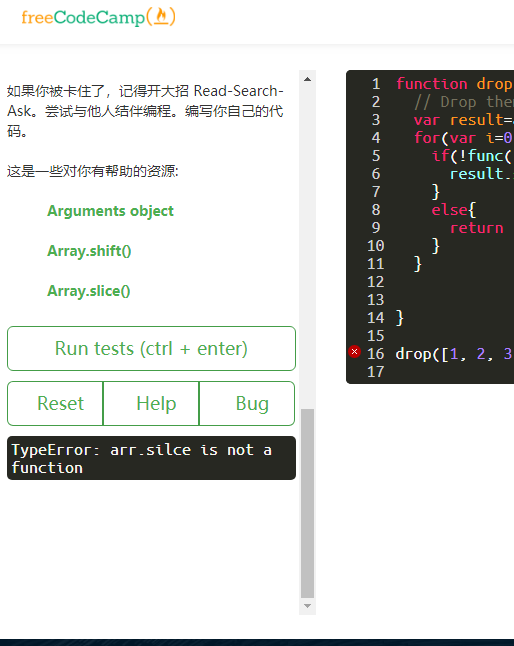Click the instructions panel scrollbar thumb
The width and height of the screenshot is (514, 646).
pyautogui.click(x=307, y=503)
